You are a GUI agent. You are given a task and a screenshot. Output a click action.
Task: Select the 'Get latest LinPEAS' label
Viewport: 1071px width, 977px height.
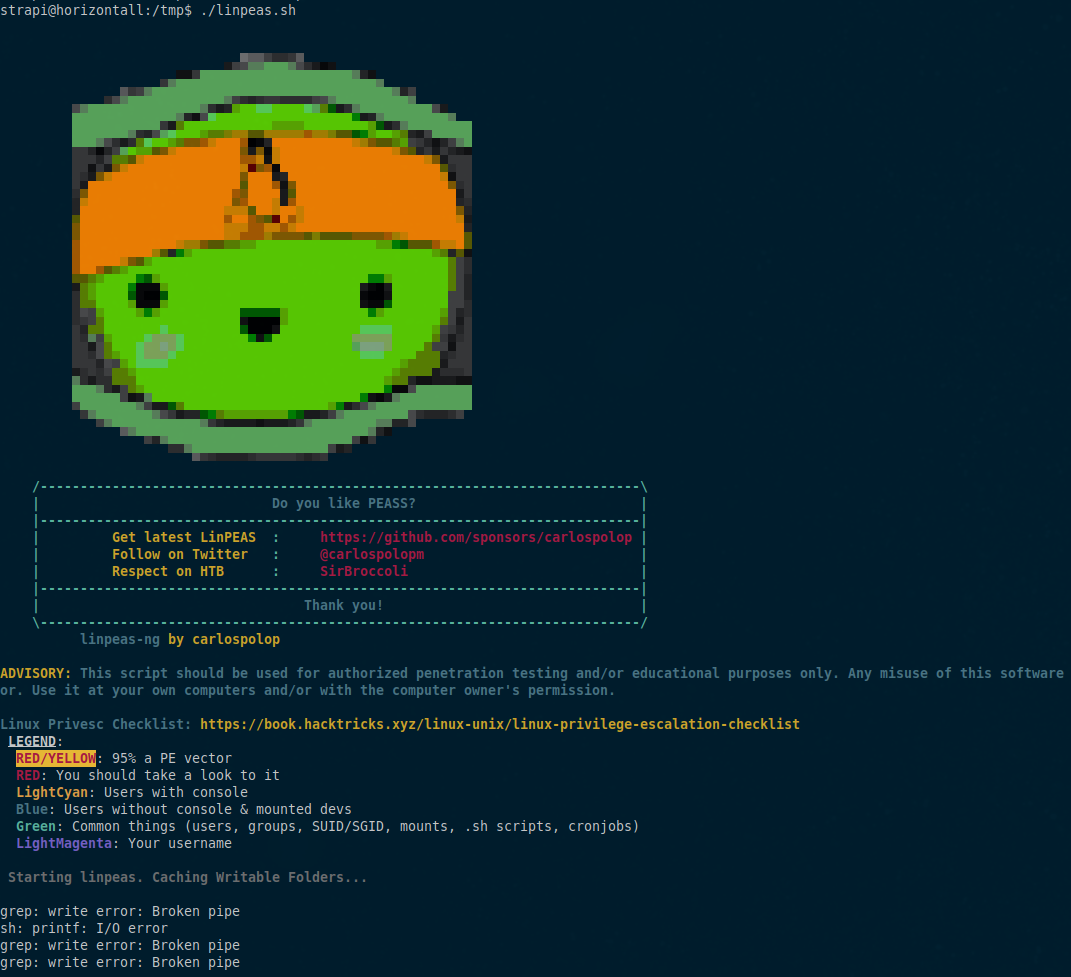184,538
